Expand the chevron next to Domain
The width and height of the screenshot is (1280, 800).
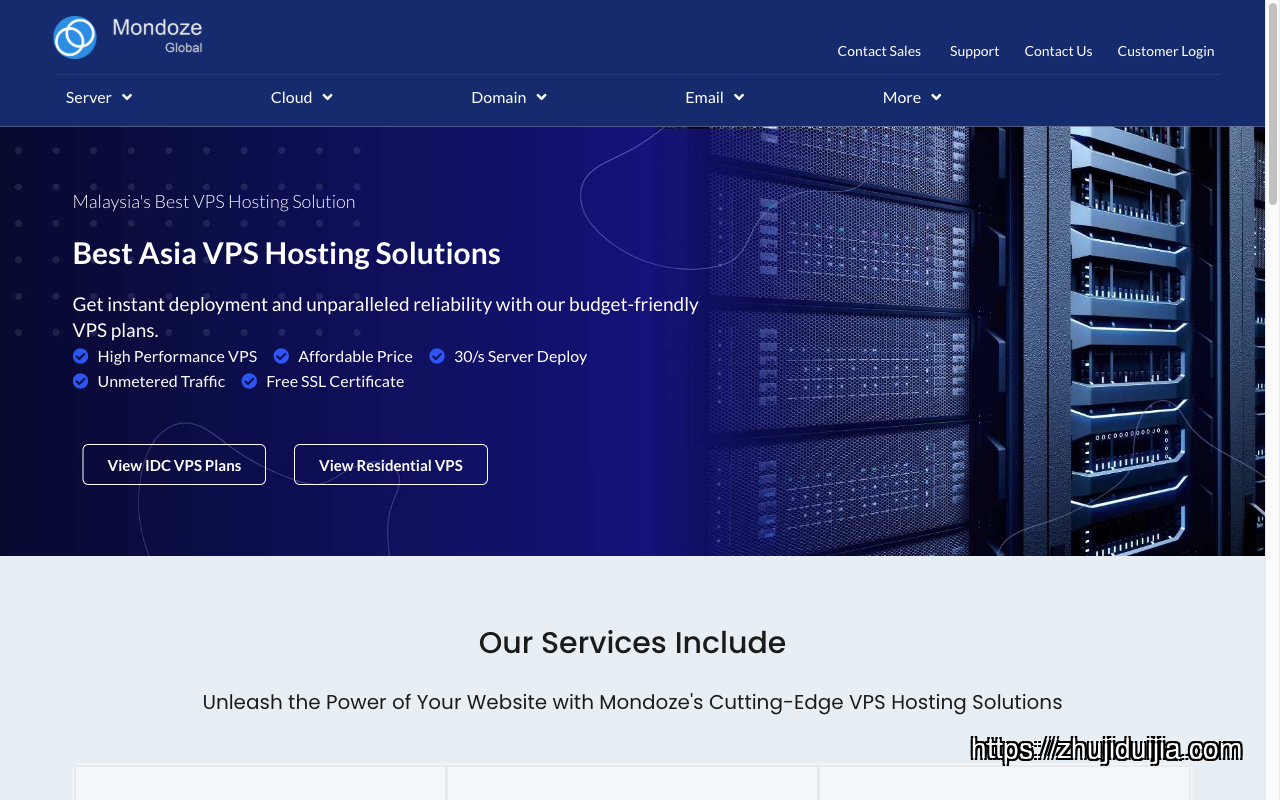(541, 97)
